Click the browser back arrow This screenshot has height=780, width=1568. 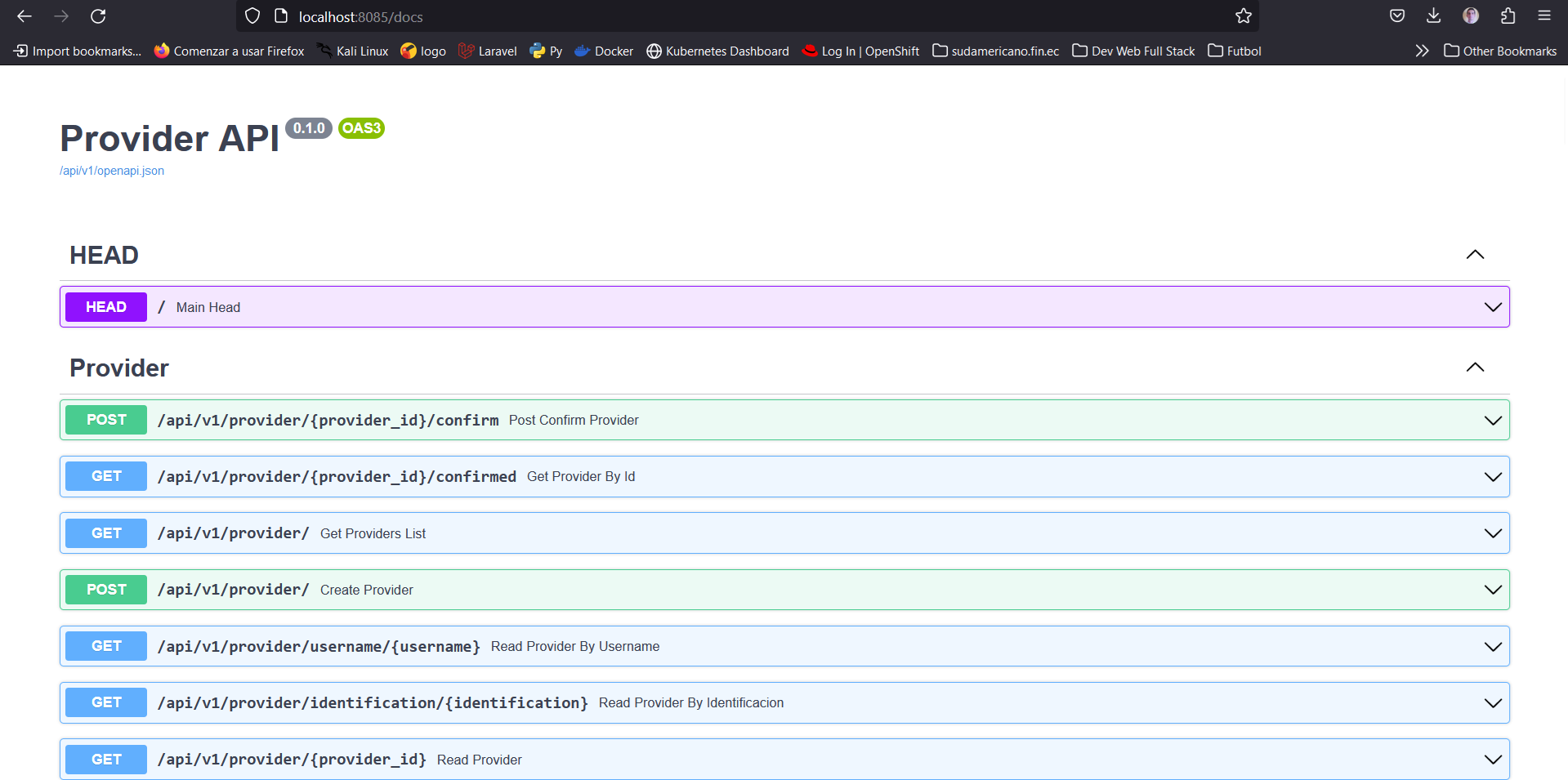[25, 16]
